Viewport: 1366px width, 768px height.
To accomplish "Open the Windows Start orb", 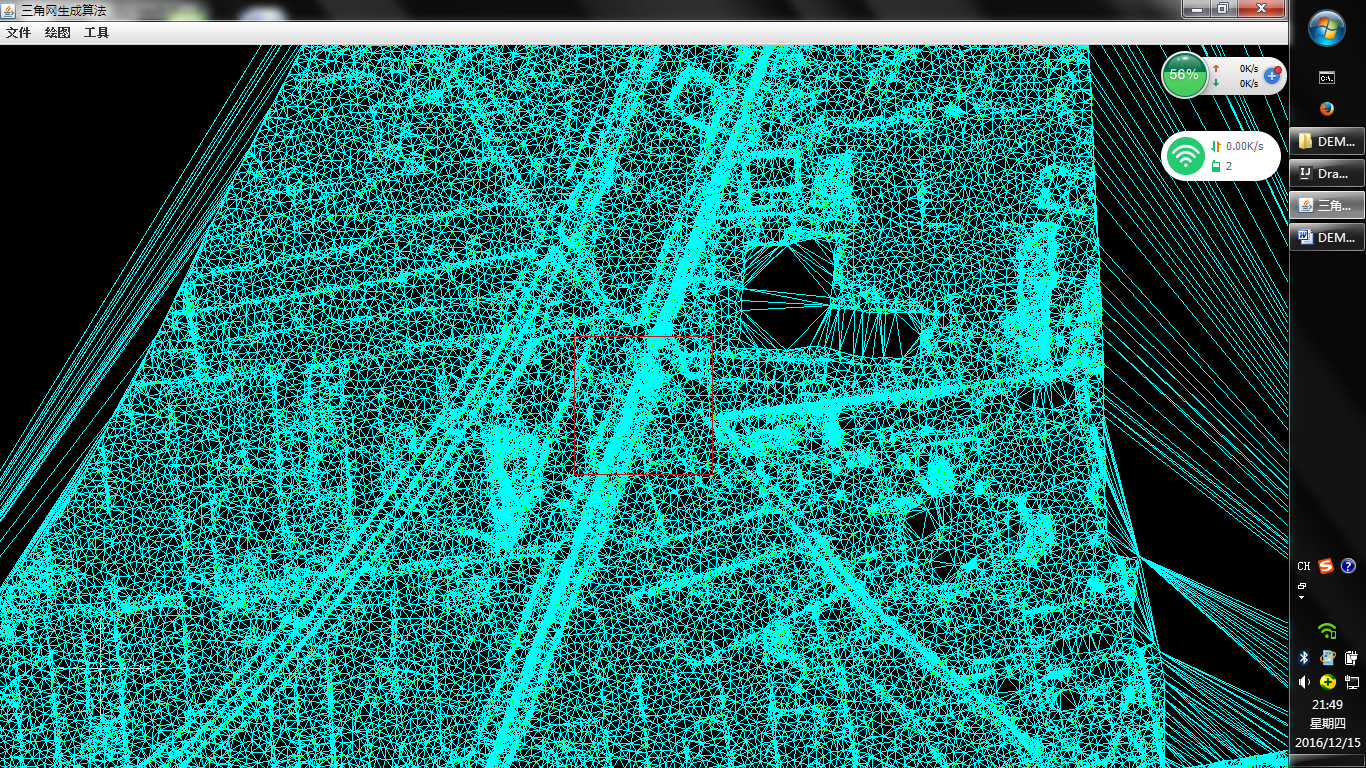I will pyautogui.click(x=1327, y=28).
